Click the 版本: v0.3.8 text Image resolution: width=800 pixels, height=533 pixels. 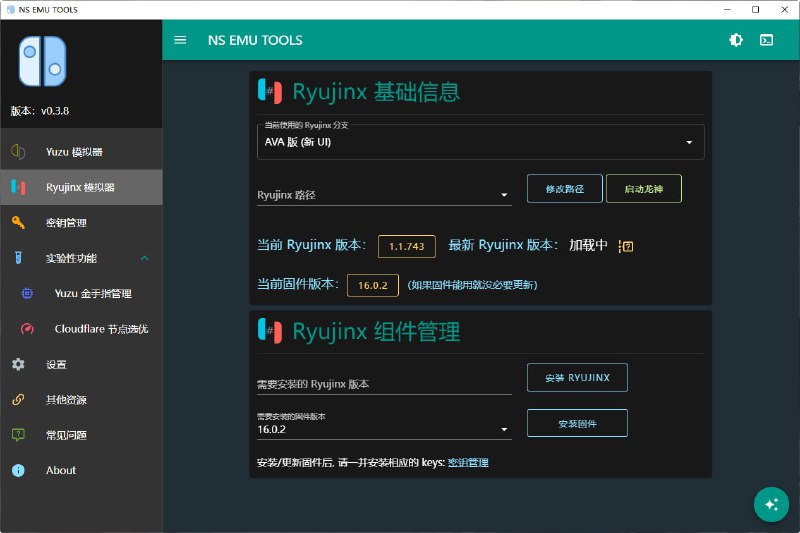(x=40, y=111)
